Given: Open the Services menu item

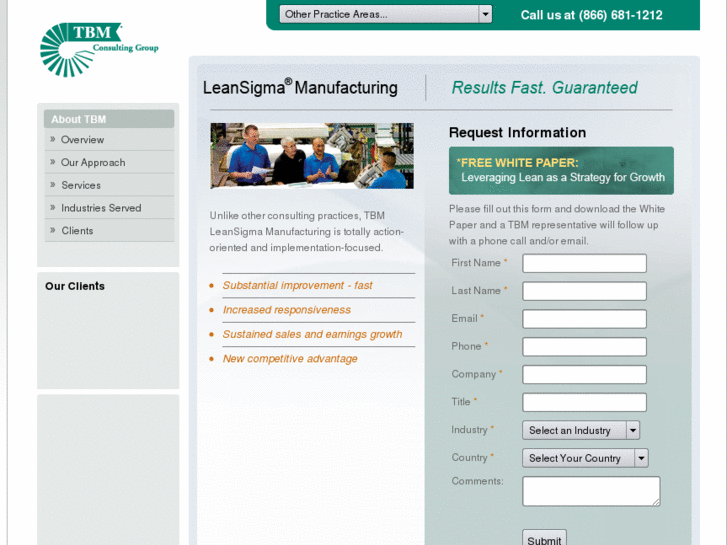Looking at the screenshot, I should click(x=81, y=185).
